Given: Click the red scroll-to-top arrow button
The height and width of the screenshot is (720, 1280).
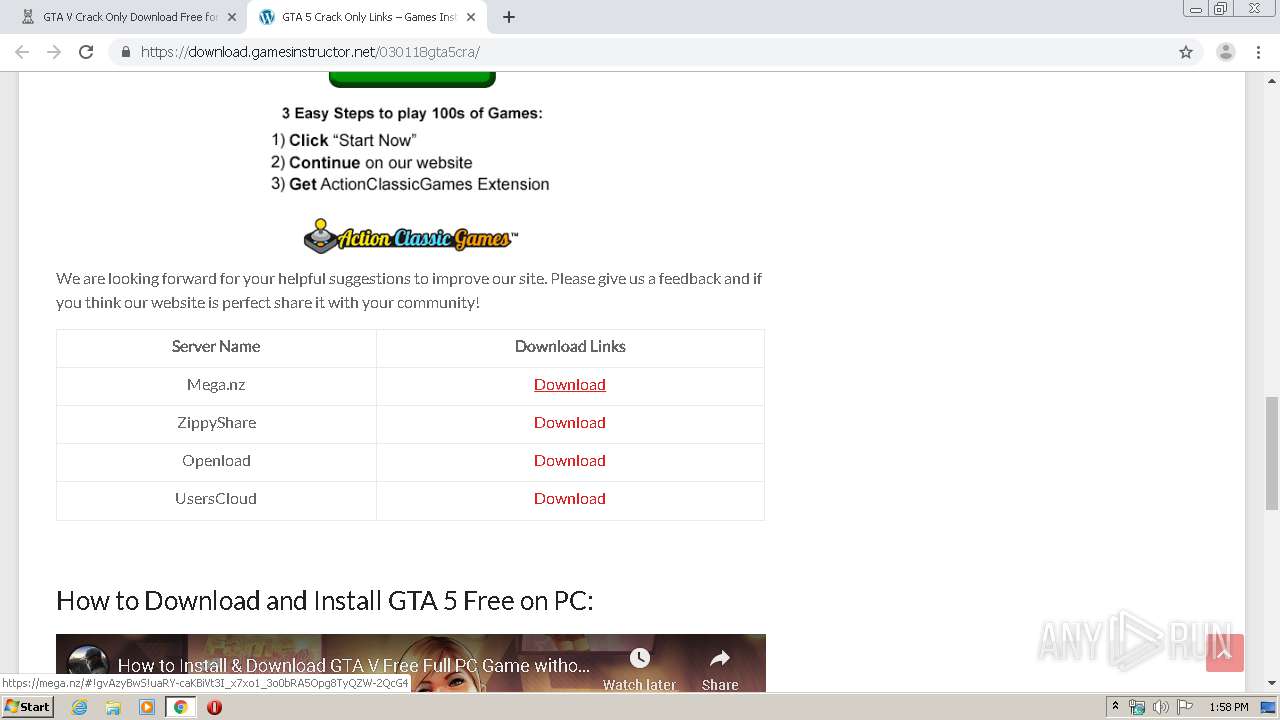Looking at the screenshot, I should point(1225,653).
